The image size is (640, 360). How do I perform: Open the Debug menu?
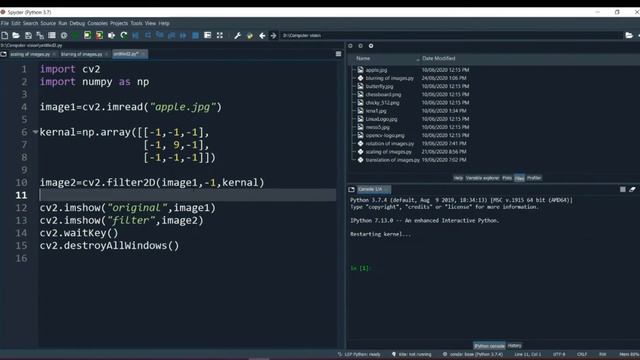point(77,23)
